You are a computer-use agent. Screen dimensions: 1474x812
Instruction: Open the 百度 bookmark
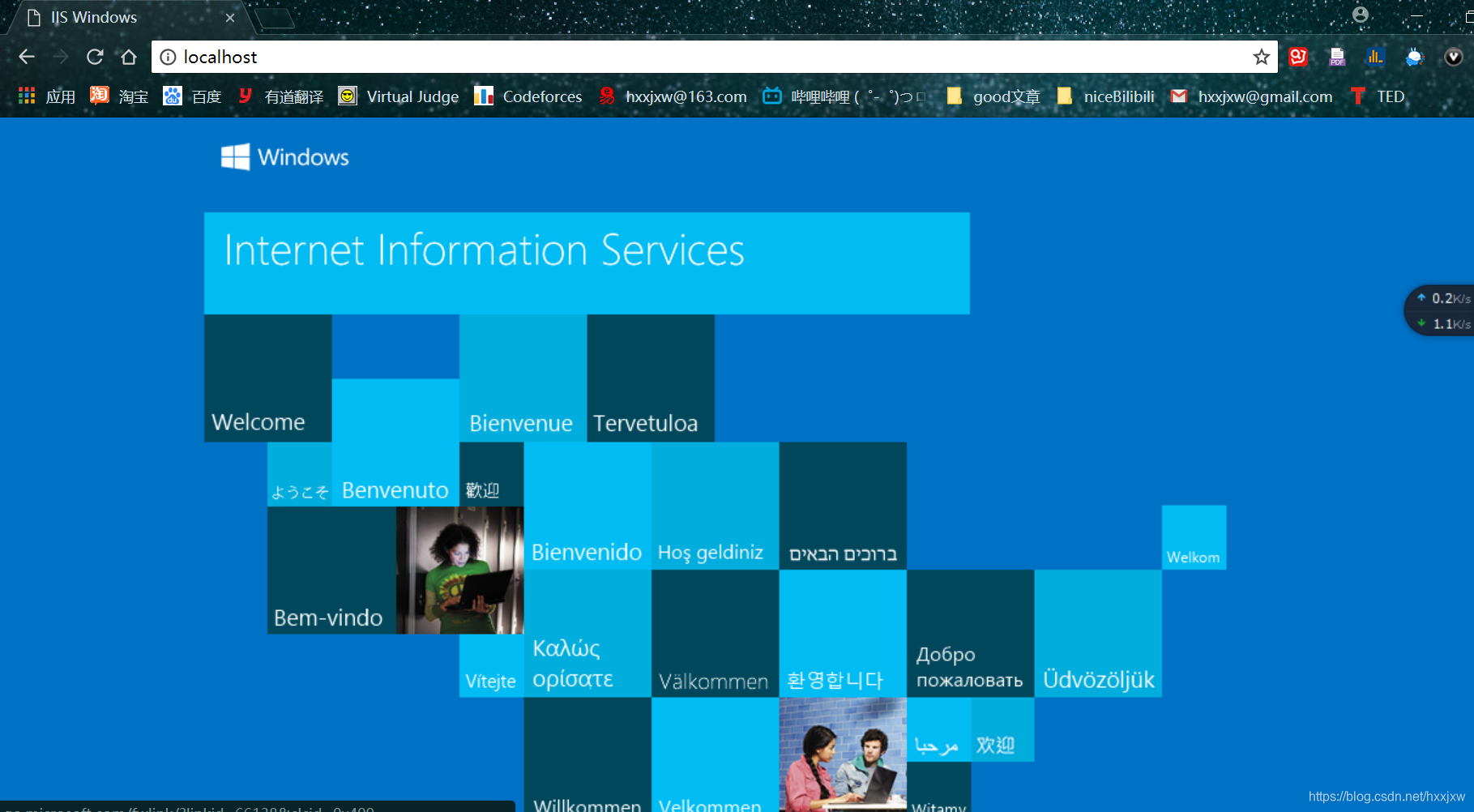point(192,96)
